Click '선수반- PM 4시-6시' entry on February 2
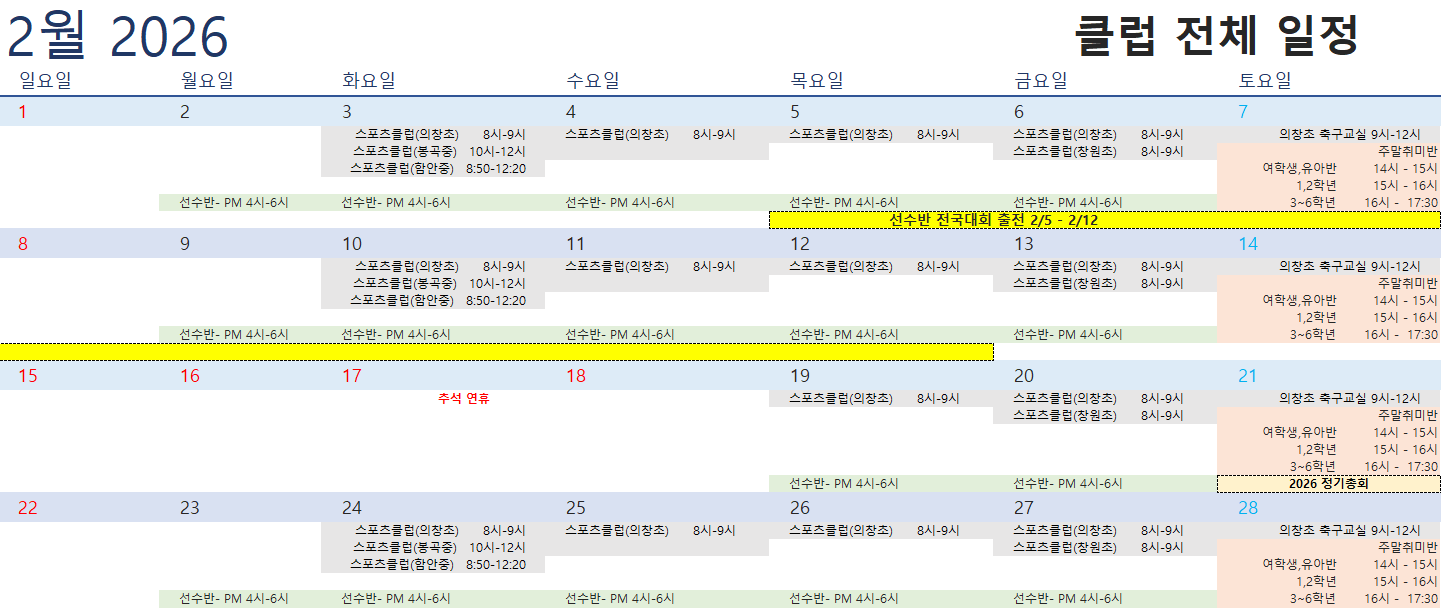Image resolution: width=1441 pixels, height=610 pixels. coord(234,203)
